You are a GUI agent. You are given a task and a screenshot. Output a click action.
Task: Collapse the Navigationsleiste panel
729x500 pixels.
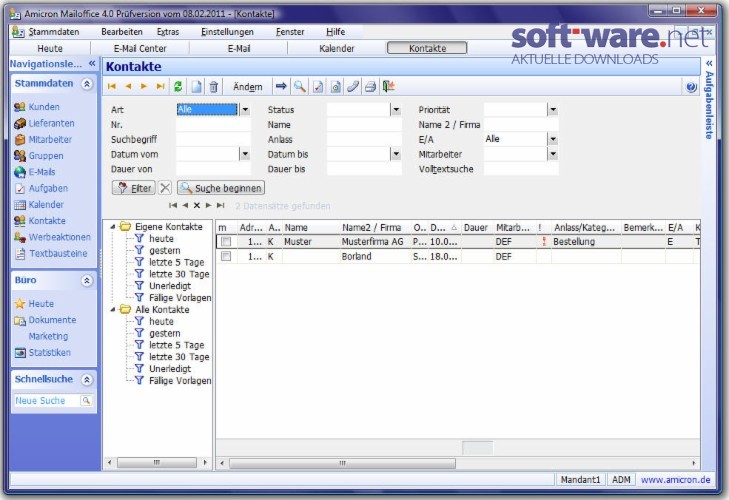click(92, 63)
